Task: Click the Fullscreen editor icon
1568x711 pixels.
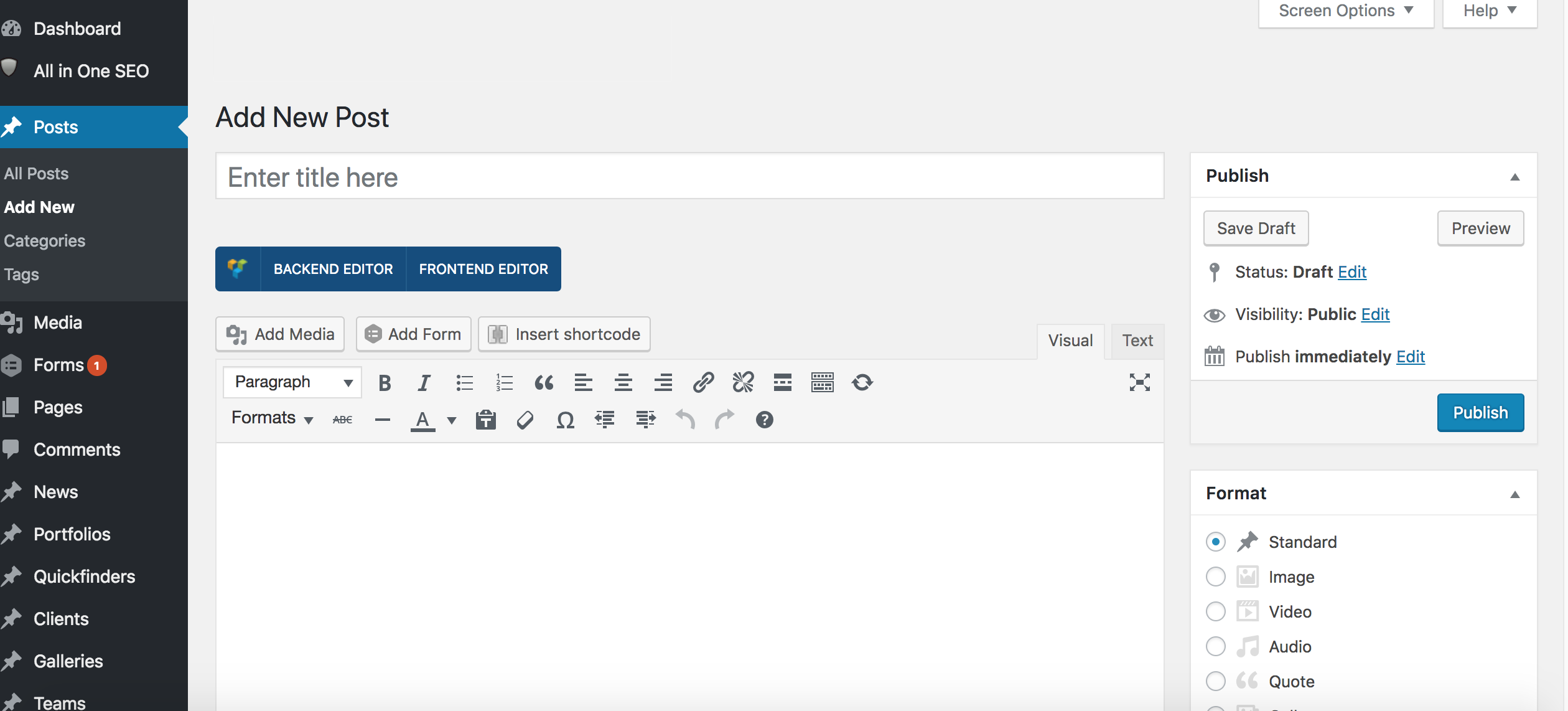Action: click(1140, 383)
